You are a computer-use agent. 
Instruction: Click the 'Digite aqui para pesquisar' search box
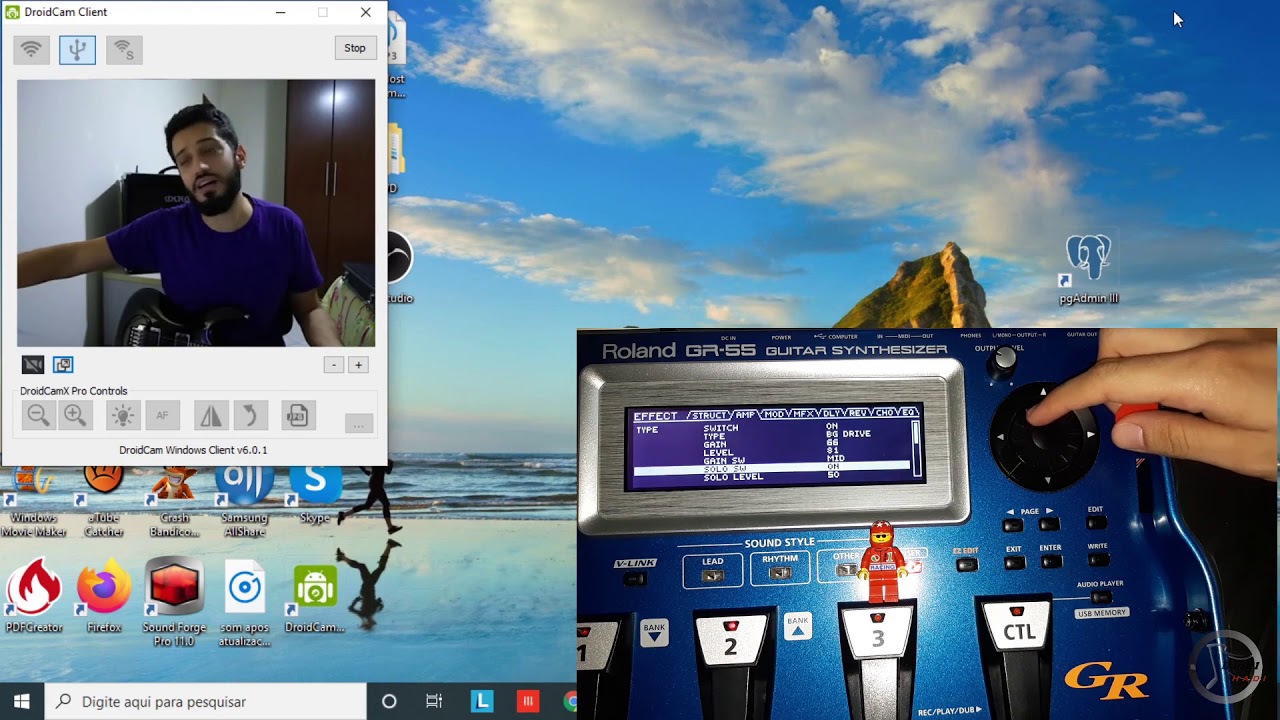206,702
